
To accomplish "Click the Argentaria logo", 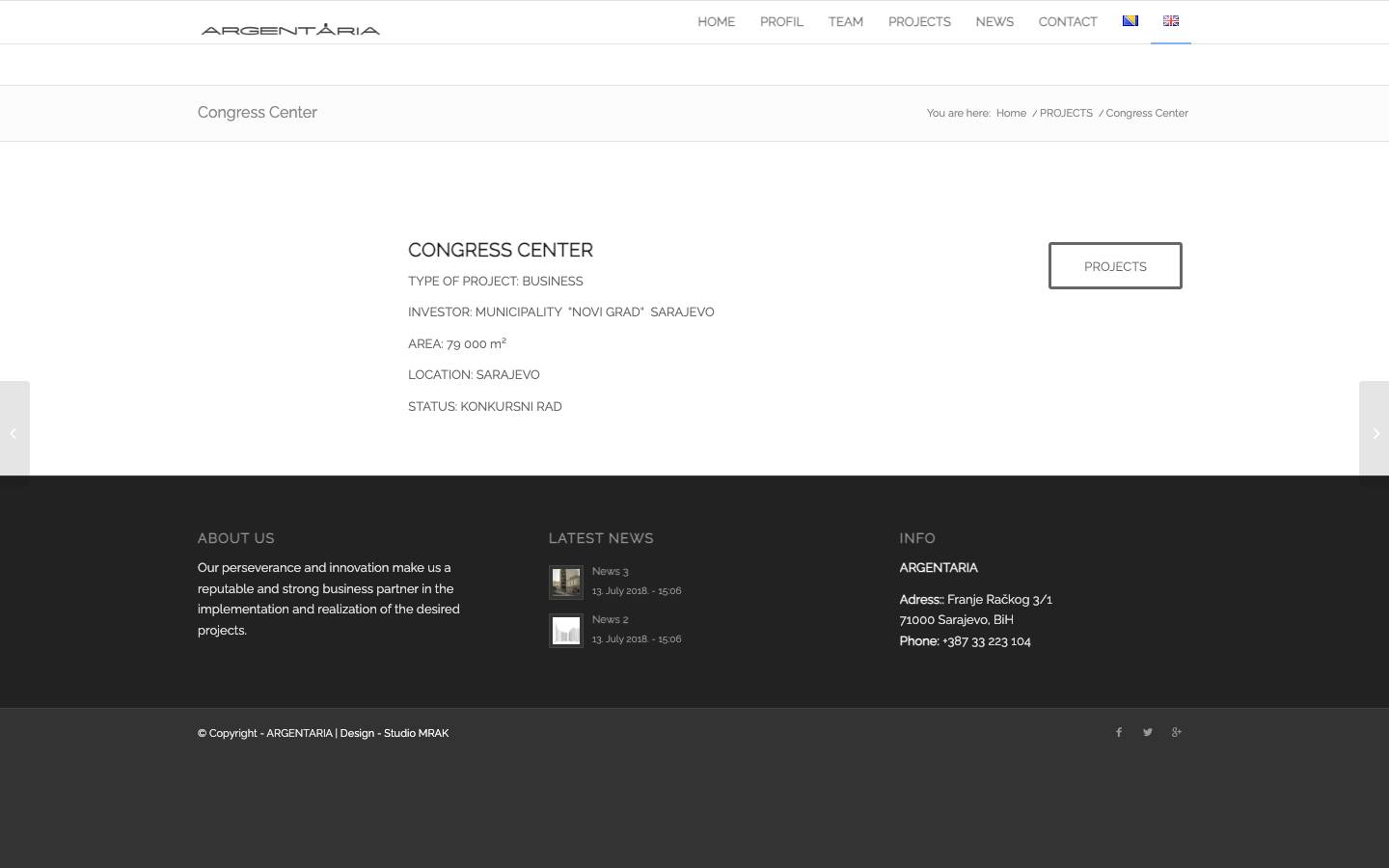I will [290, 29].
